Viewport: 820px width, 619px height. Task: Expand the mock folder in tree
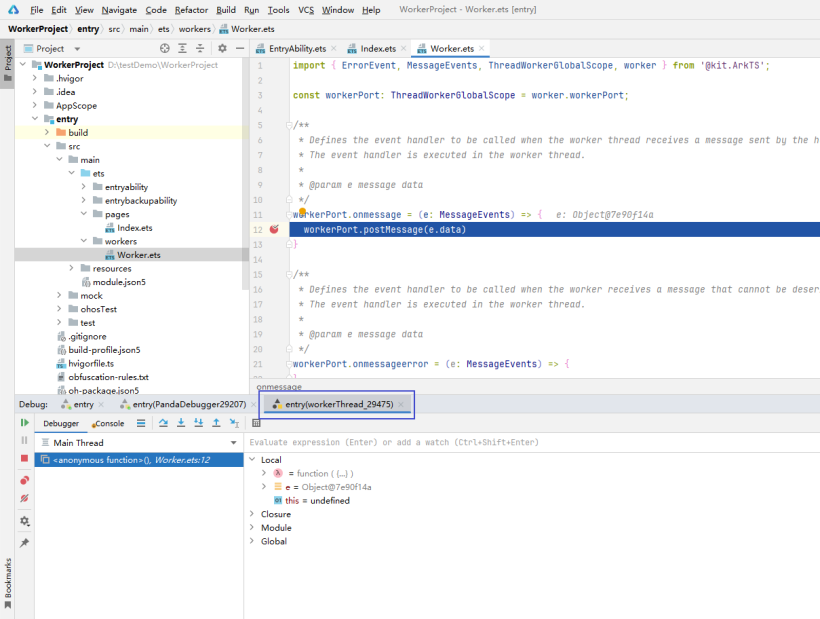tap(60, 296)
